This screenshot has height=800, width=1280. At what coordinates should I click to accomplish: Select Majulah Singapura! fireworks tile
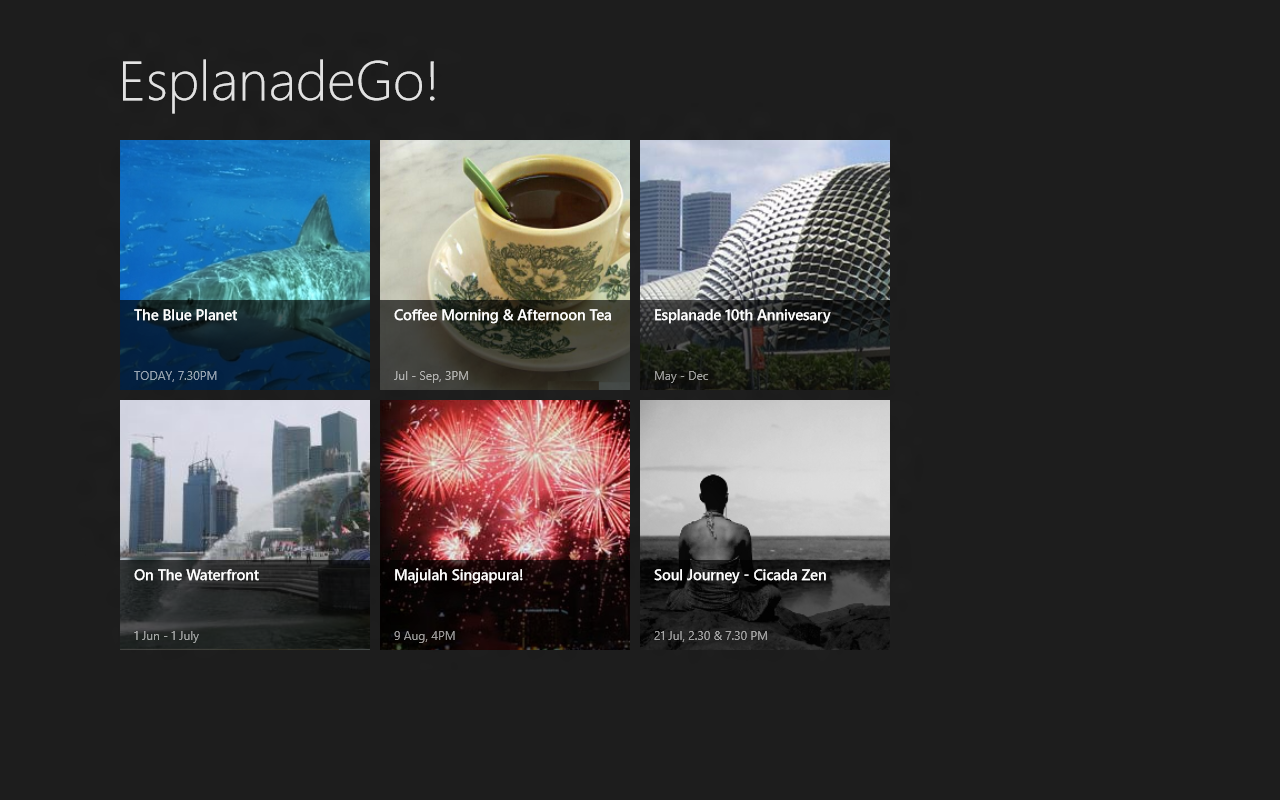coord(505,525)
